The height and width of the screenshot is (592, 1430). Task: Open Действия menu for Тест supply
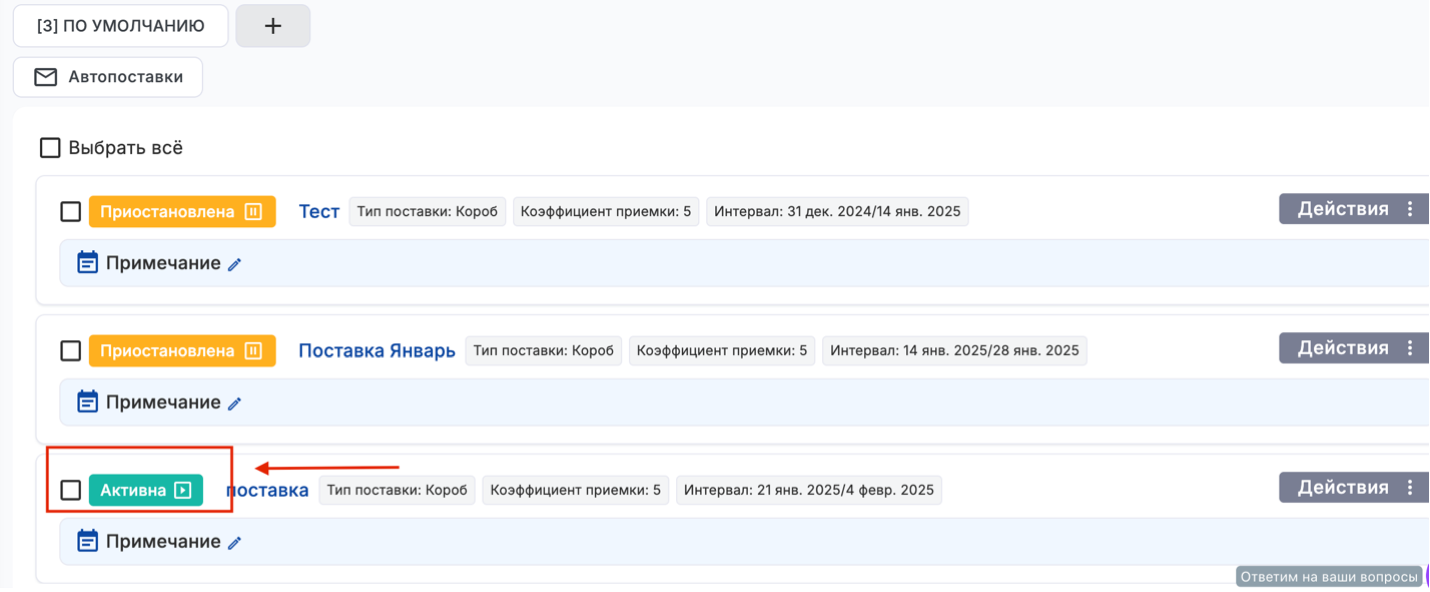click(1352, 209)
